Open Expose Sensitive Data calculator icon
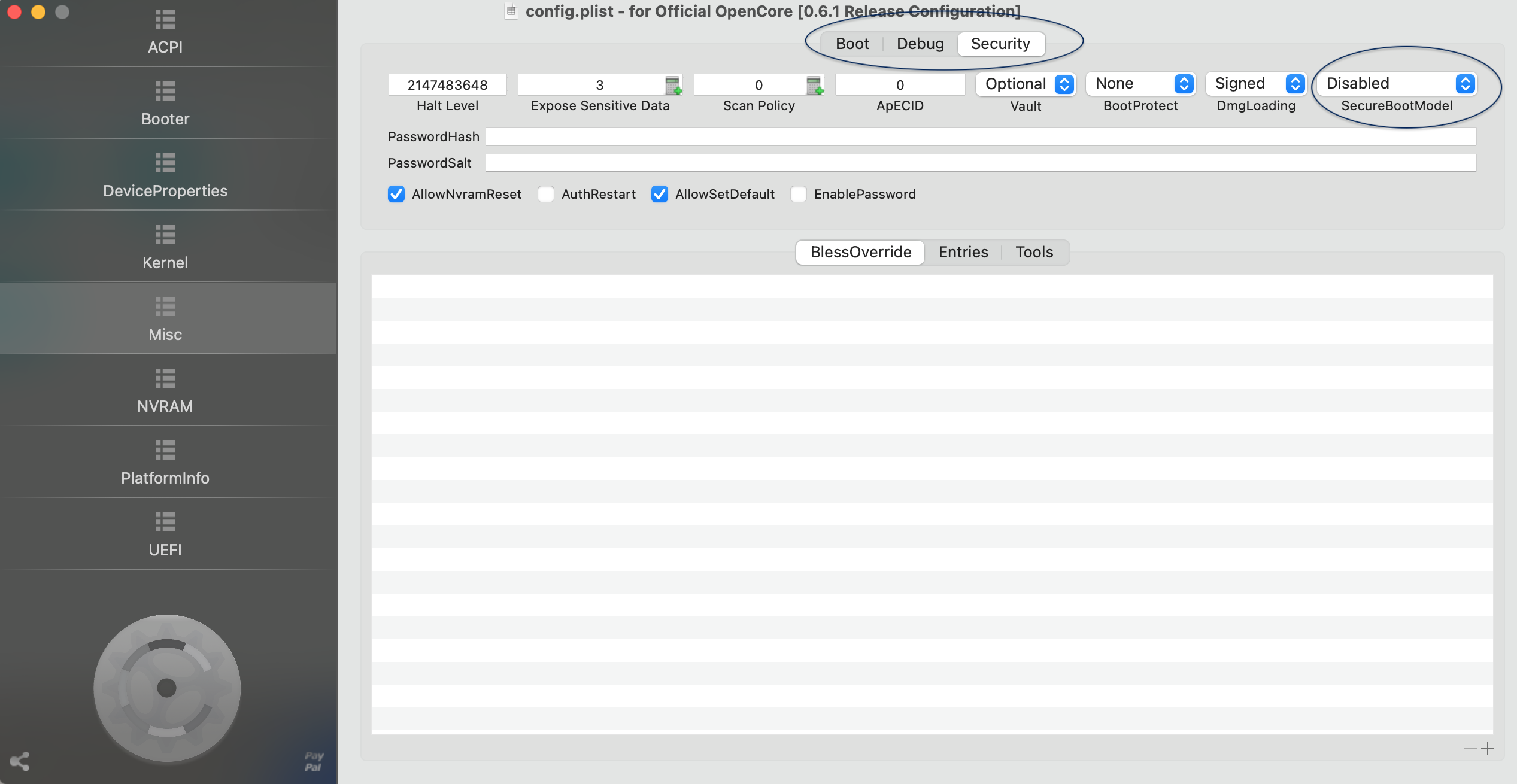 tap(673, 85)
